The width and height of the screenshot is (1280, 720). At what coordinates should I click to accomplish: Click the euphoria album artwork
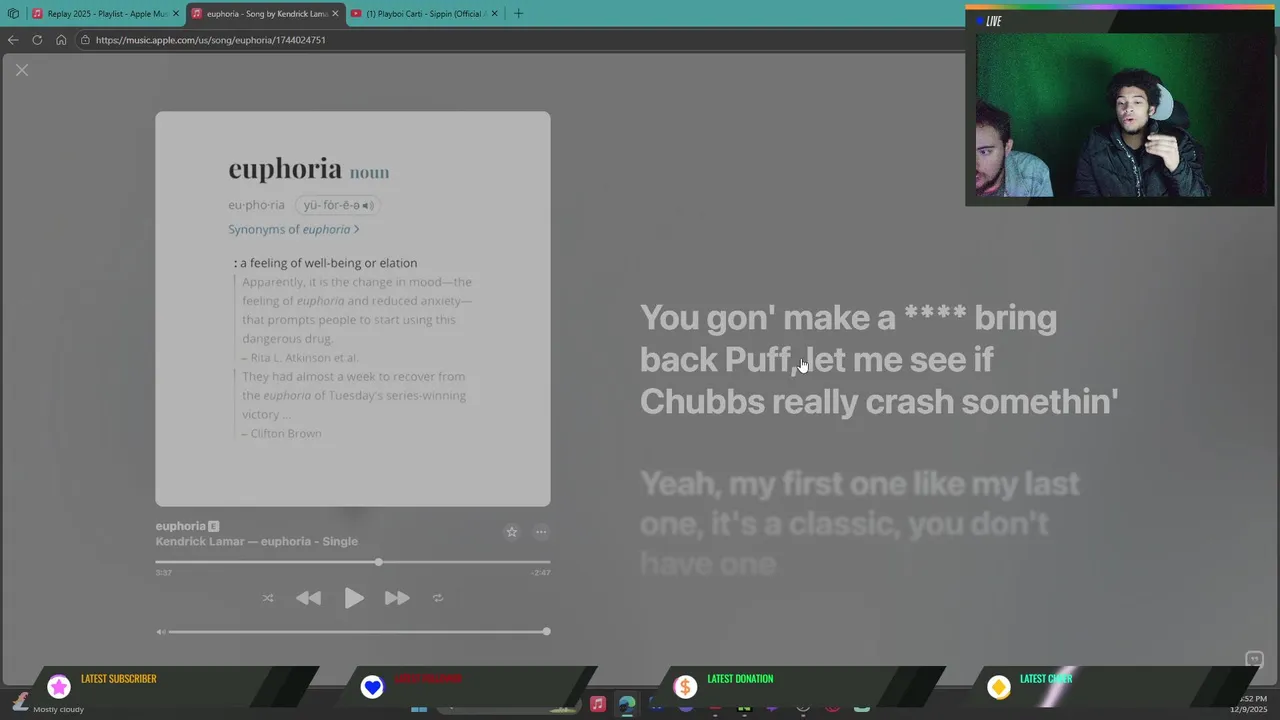353,309
